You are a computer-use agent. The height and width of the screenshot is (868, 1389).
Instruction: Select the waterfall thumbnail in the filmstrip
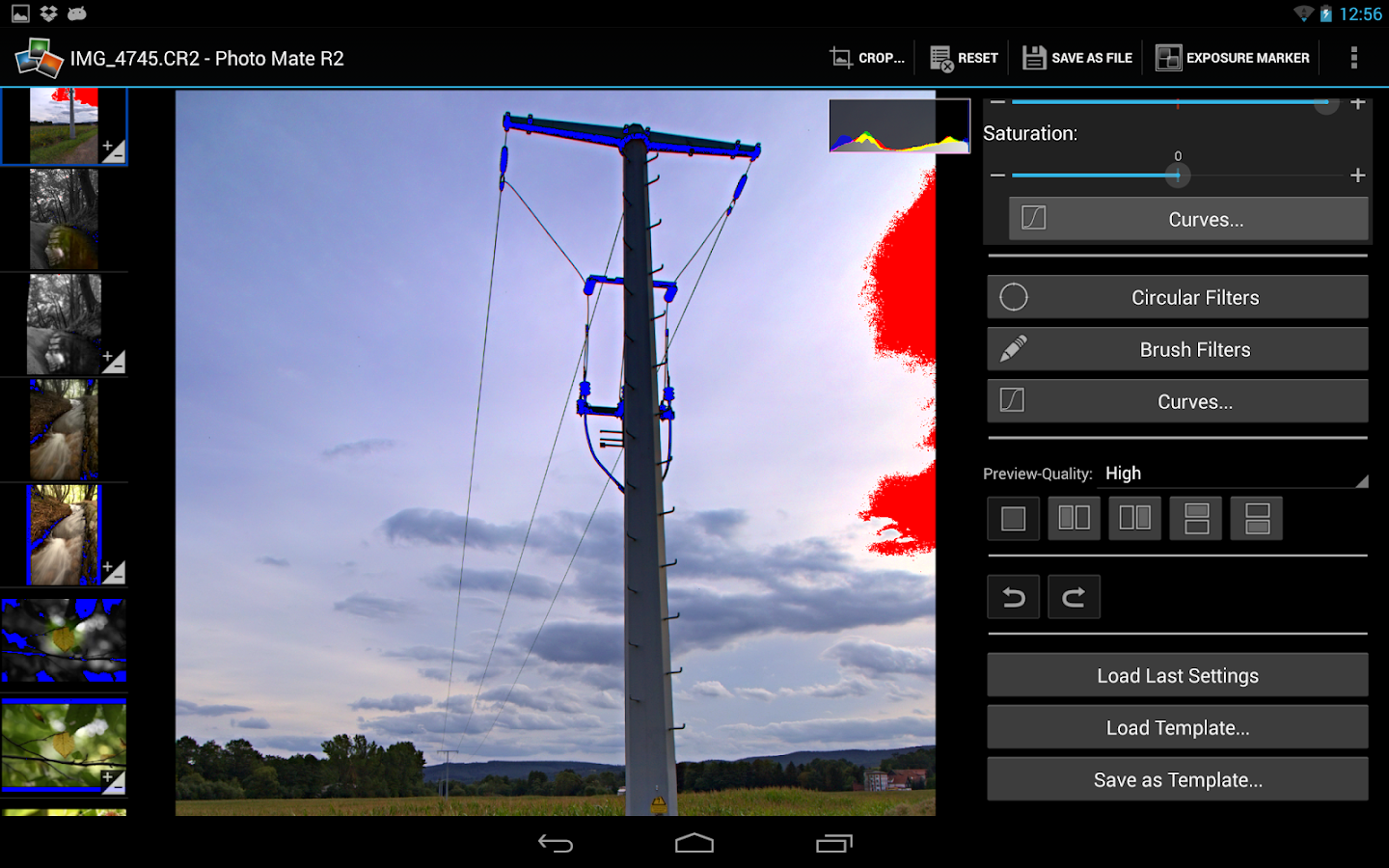(64, 429)
